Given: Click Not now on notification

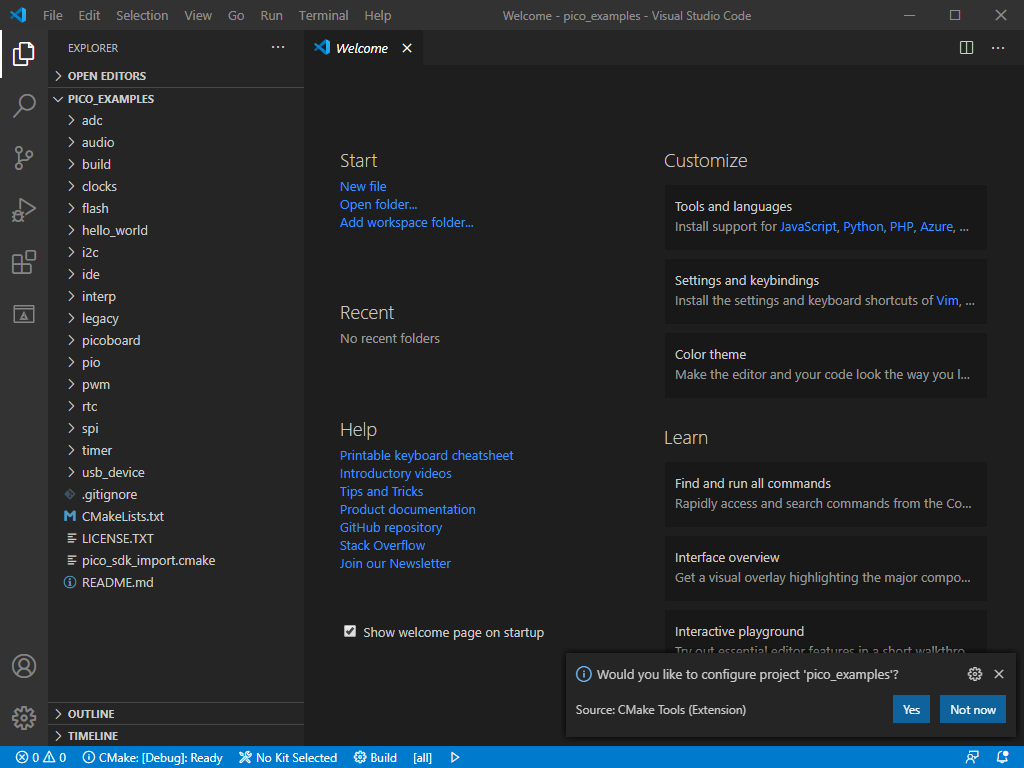Looking at the screenshot, I should click(973, 710).
